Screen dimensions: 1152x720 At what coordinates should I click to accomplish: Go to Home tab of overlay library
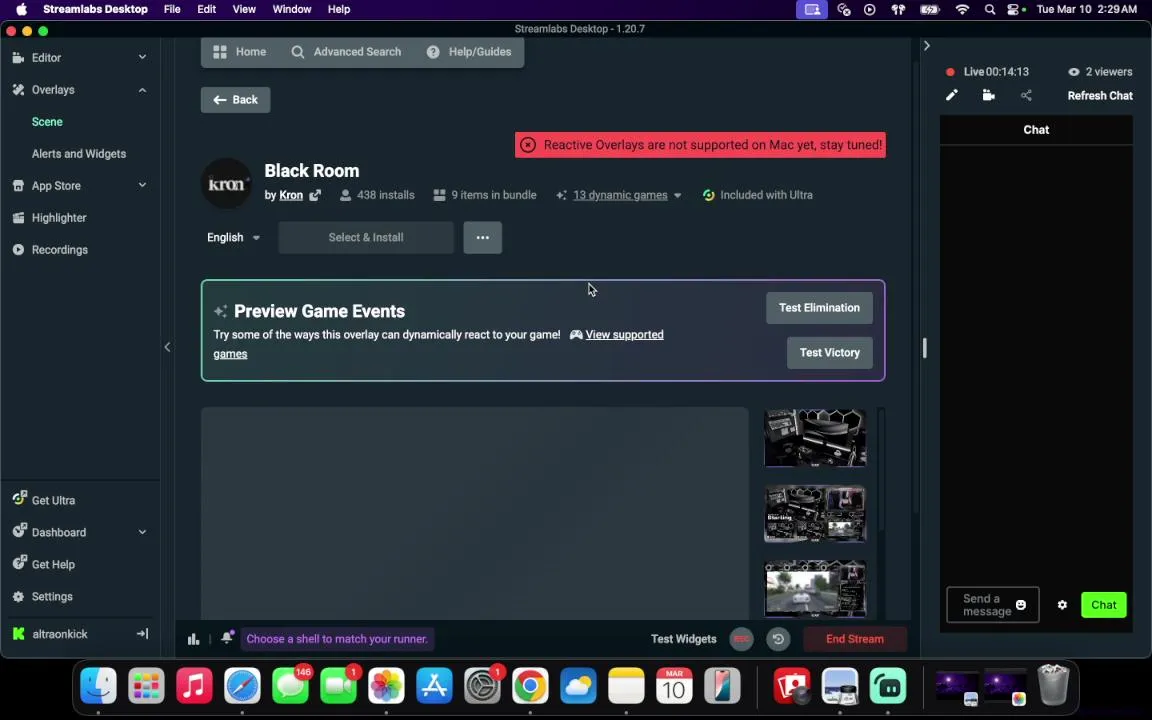pyautogui.click(x=240, y=51)
